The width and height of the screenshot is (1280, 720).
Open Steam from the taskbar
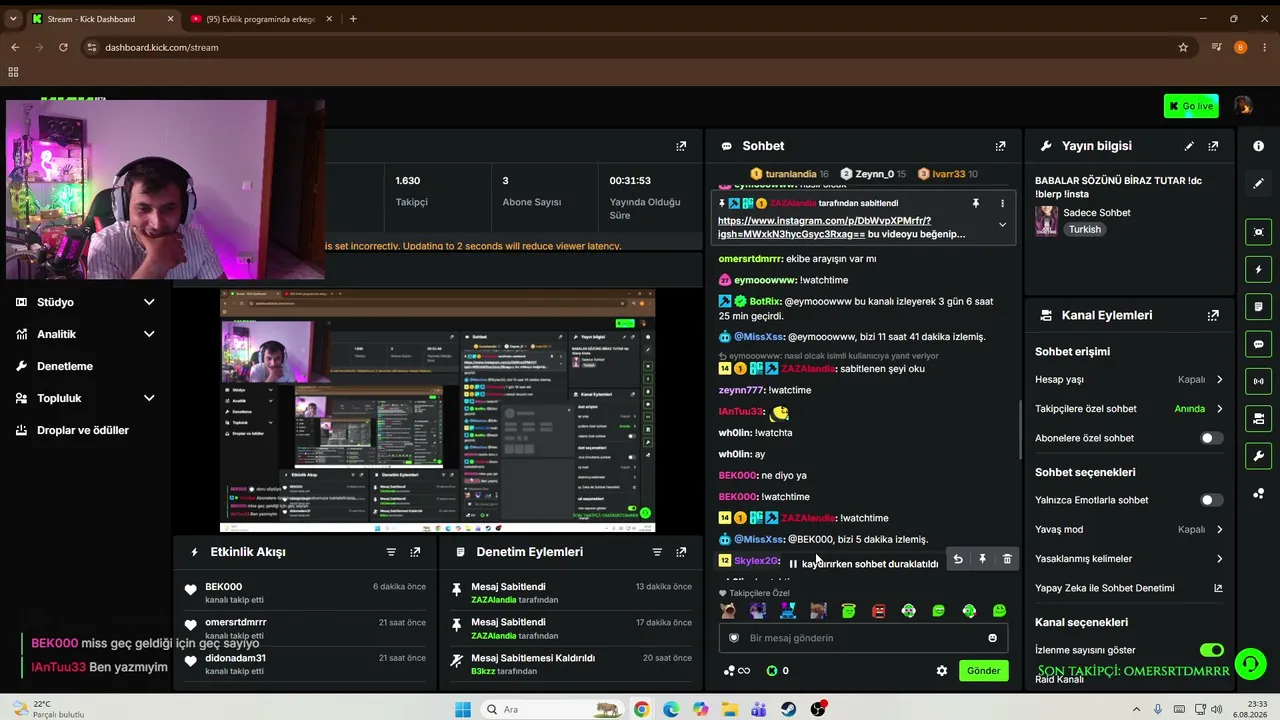789,709
